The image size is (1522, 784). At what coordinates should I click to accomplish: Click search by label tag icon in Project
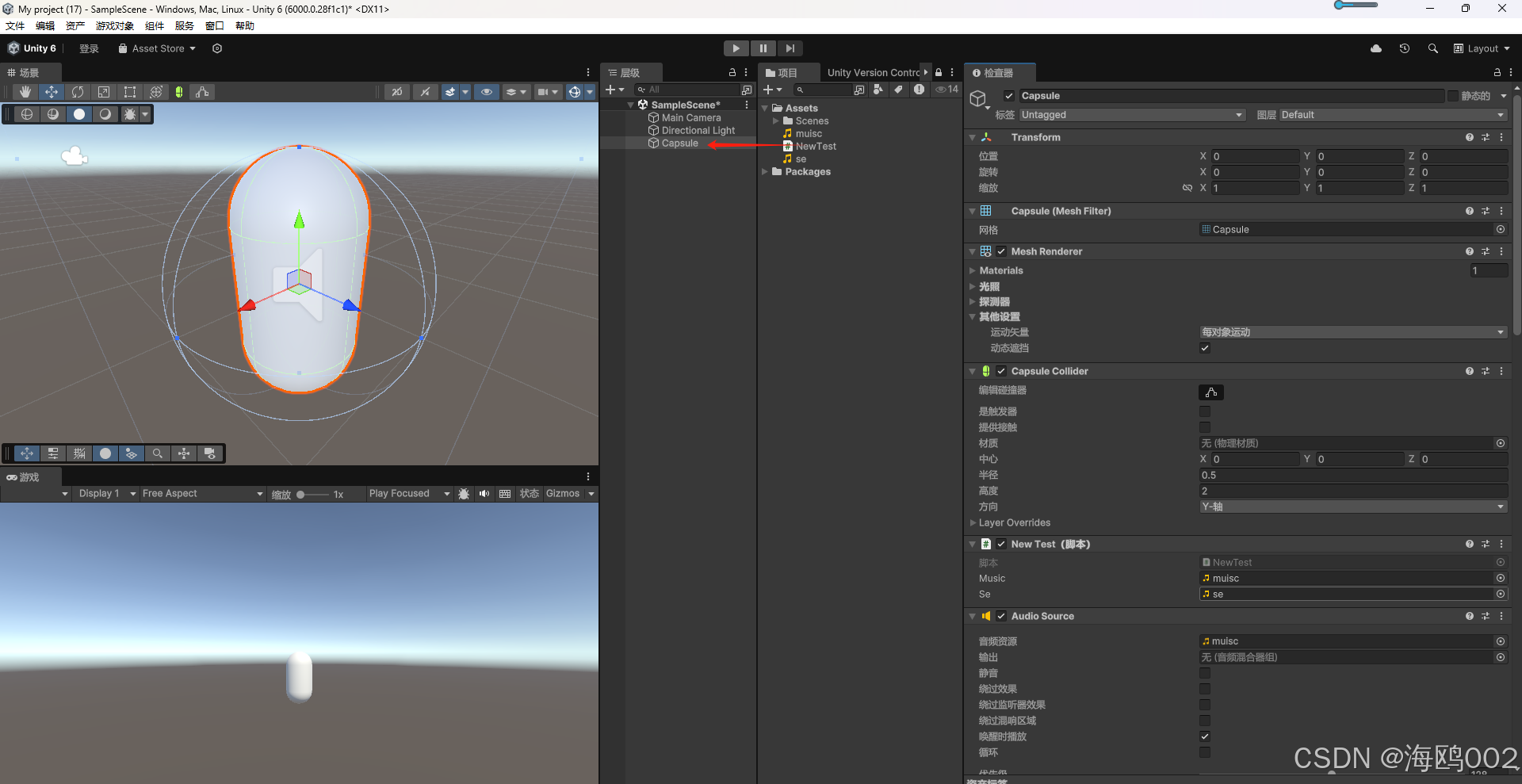(x=899, y=90)
